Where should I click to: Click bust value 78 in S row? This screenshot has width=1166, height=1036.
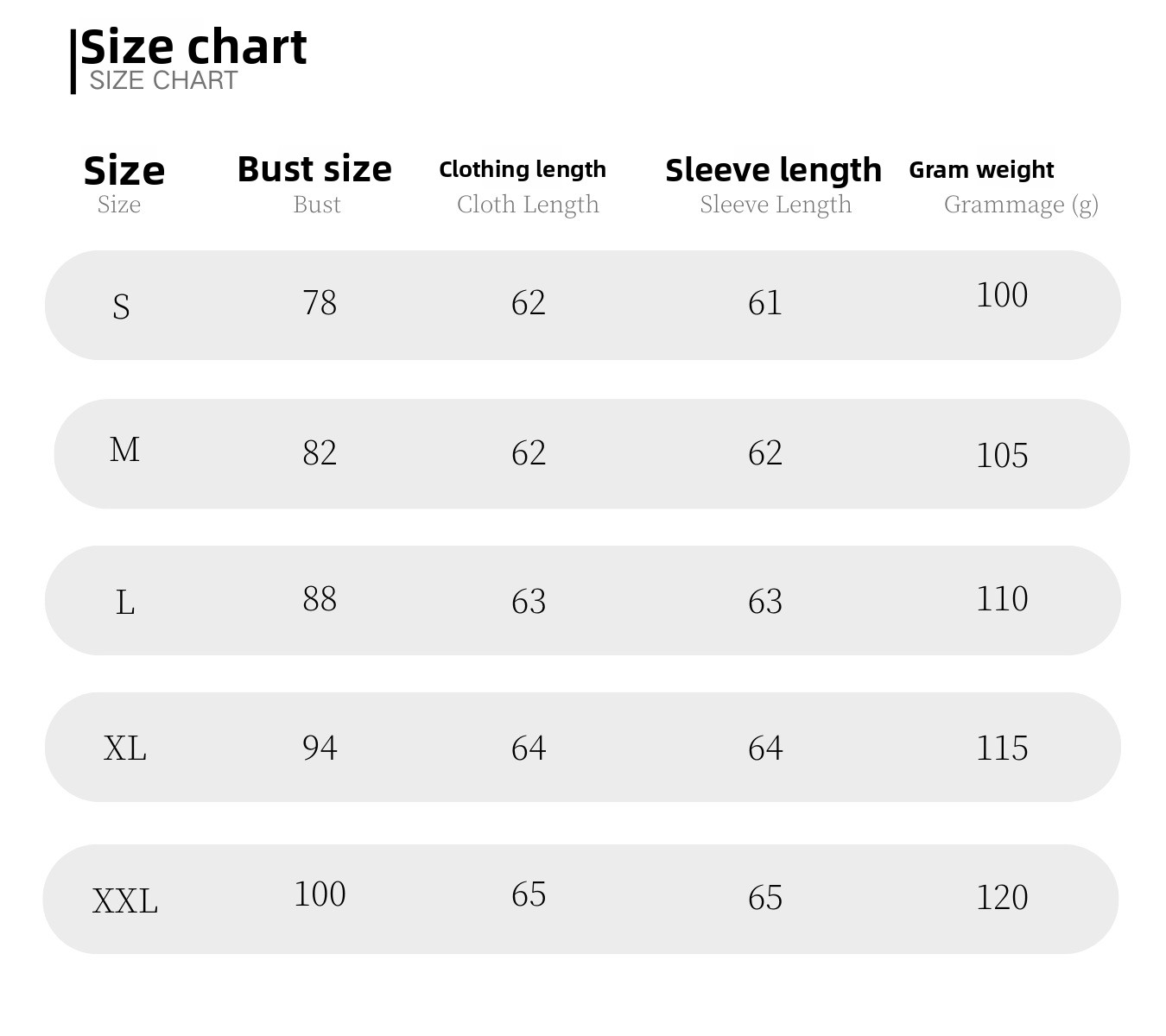pos(320,303)
